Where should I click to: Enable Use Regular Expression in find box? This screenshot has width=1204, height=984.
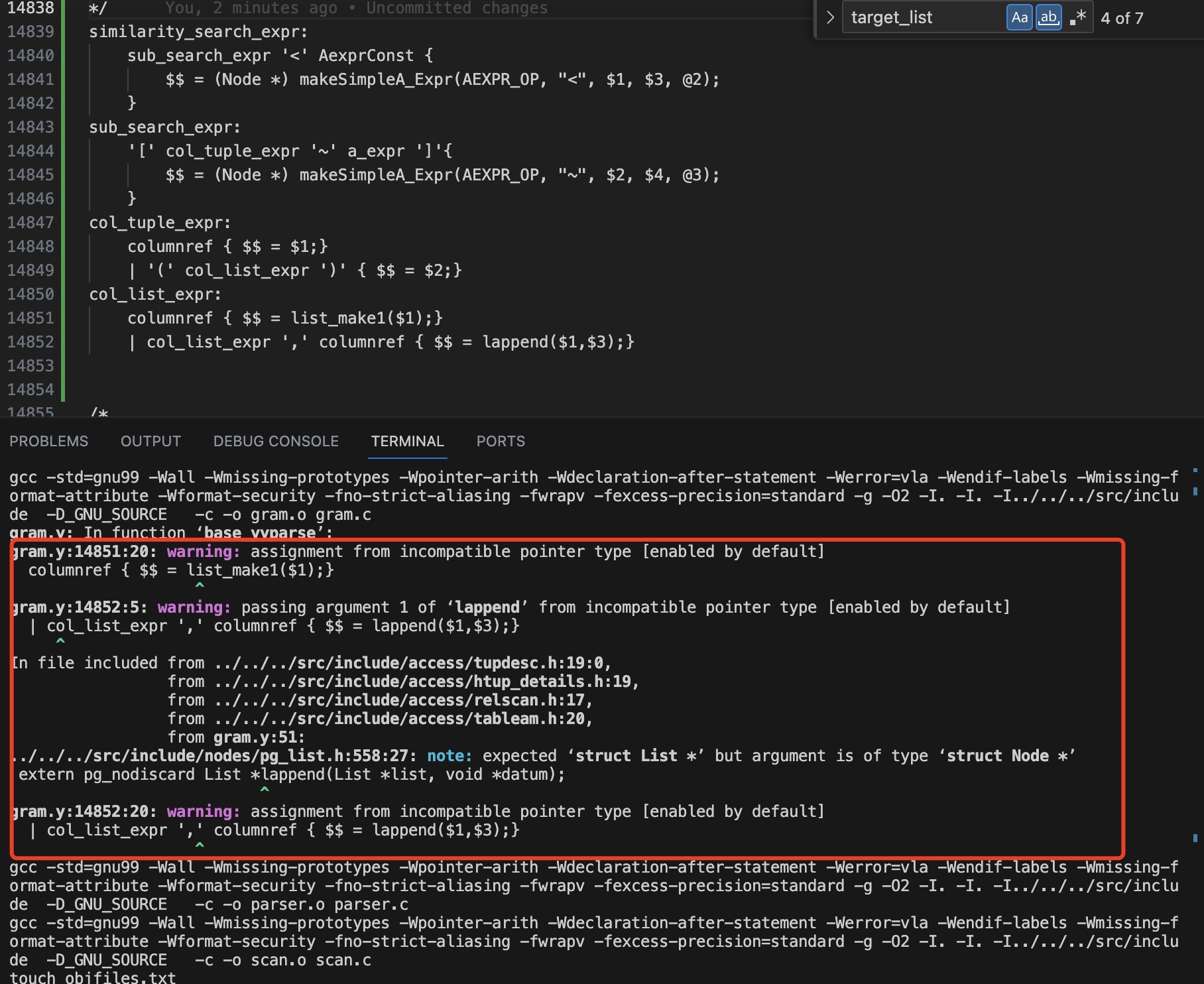[1077, 18]
